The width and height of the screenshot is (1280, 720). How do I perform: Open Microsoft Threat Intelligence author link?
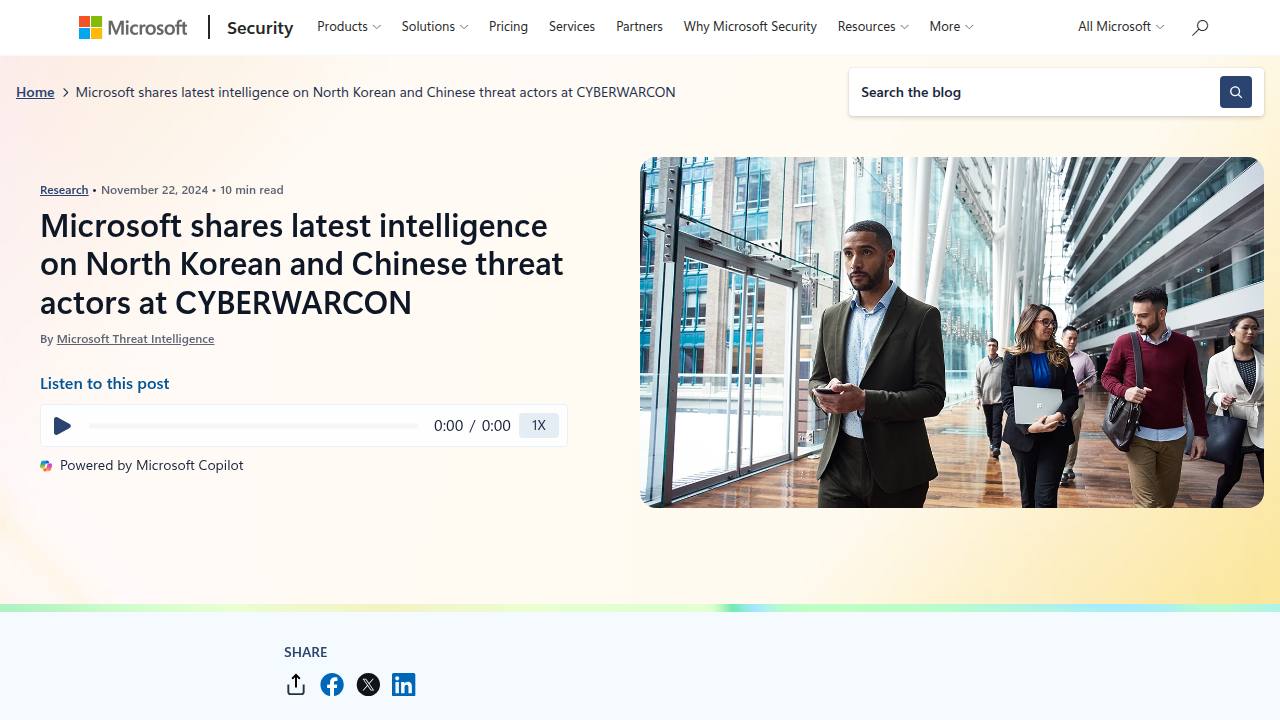(x=135, y=339)
